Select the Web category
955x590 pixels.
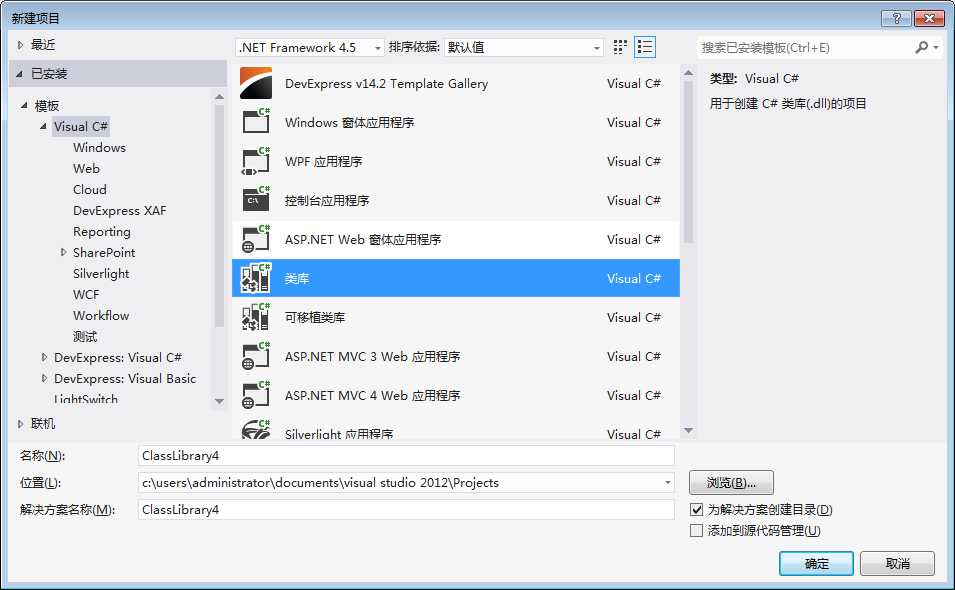pyautogui.click(x=86, y=169)
